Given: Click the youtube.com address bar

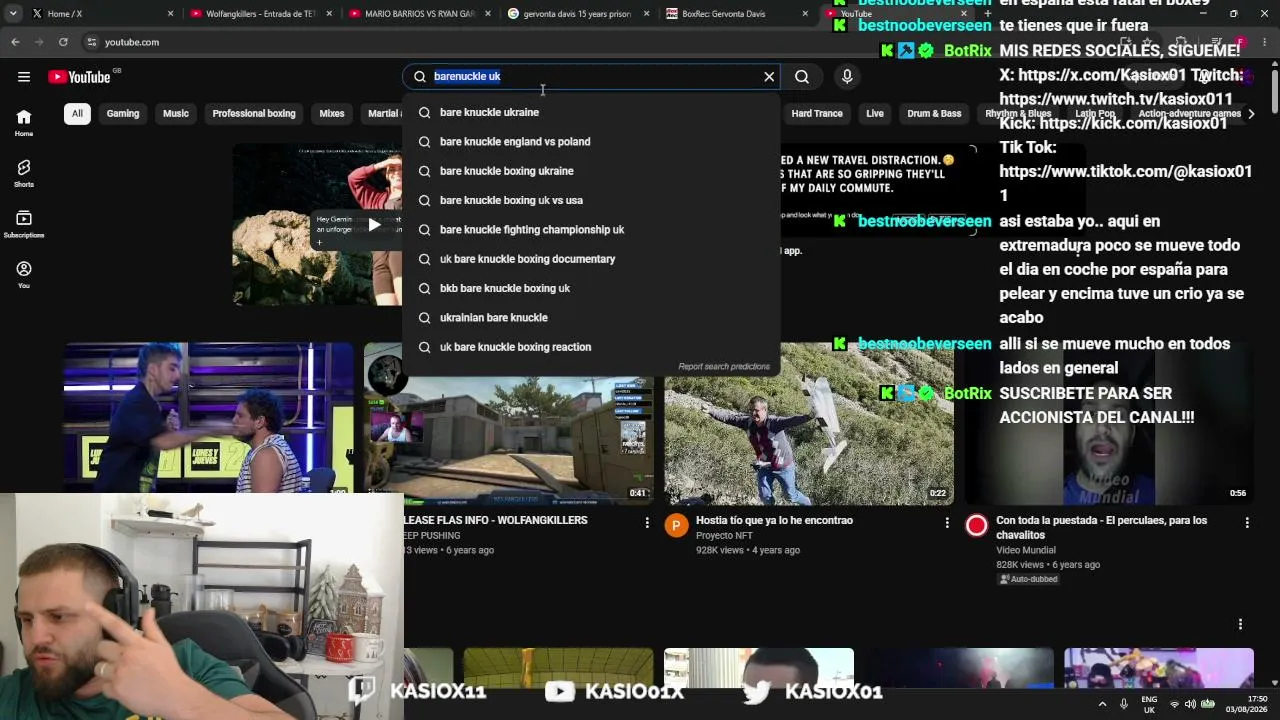Looking at the screenshot, I should pos(600,42).
